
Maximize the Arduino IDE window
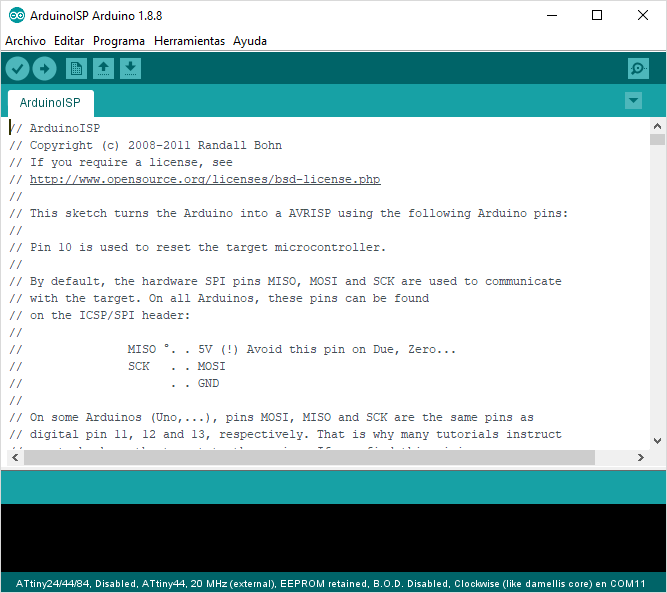597,16
